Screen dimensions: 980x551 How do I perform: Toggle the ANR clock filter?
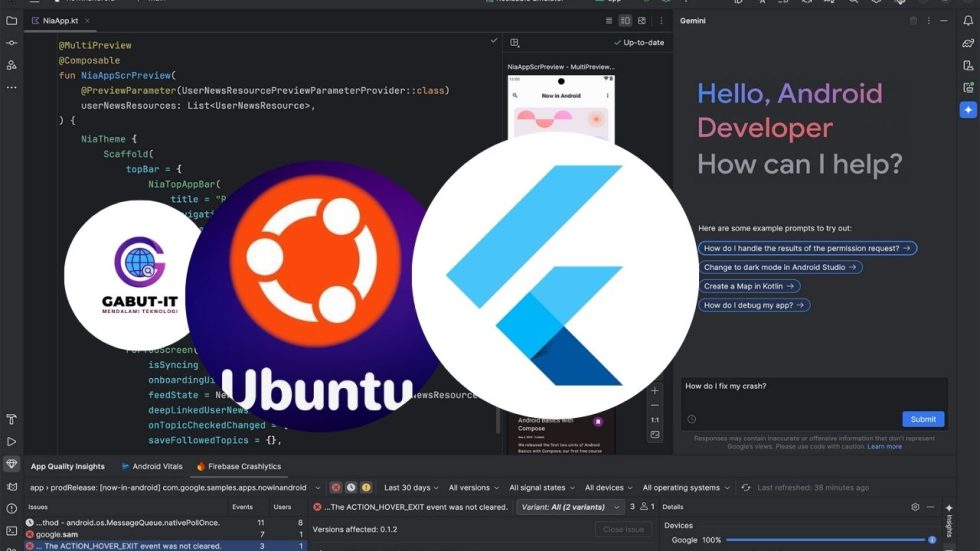coord(351,487)
